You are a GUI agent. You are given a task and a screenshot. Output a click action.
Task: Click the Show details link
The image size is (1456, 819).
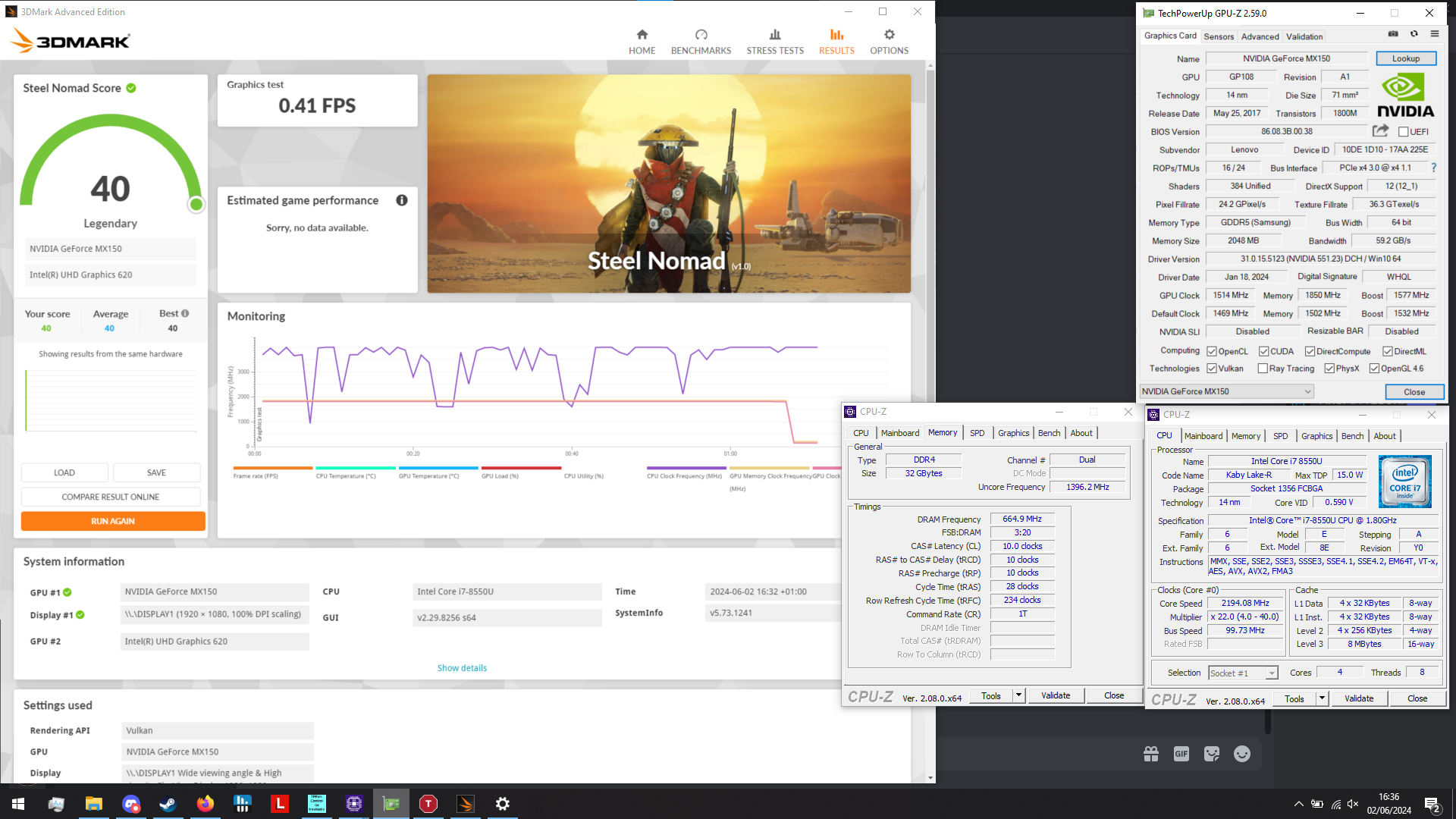(x=462, y=668)
